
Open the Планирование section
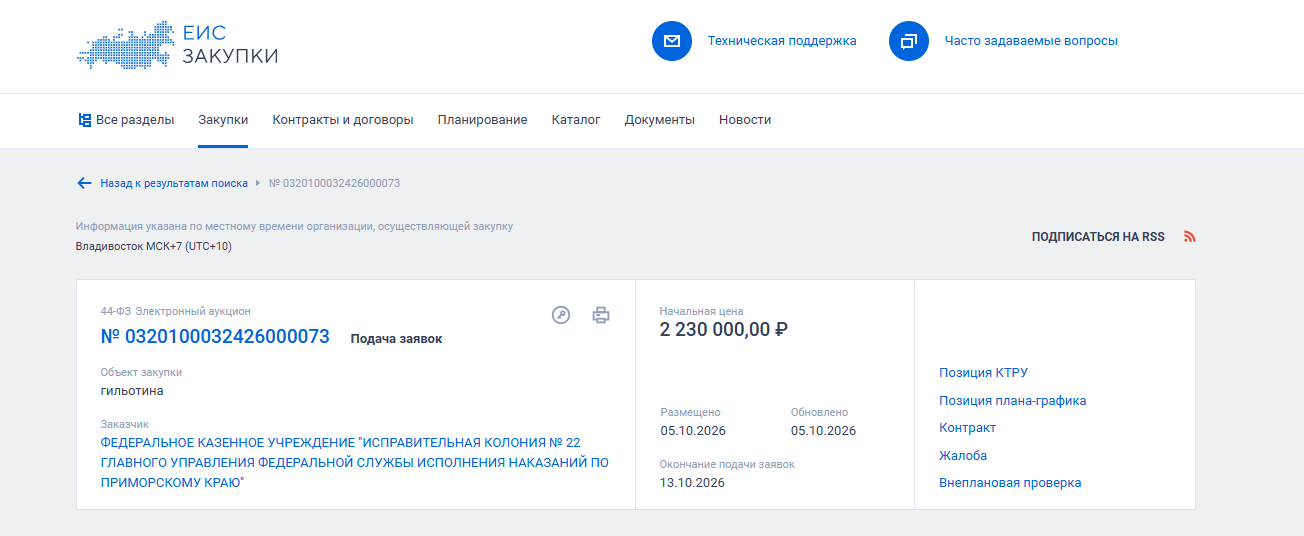tap(482, 120)
